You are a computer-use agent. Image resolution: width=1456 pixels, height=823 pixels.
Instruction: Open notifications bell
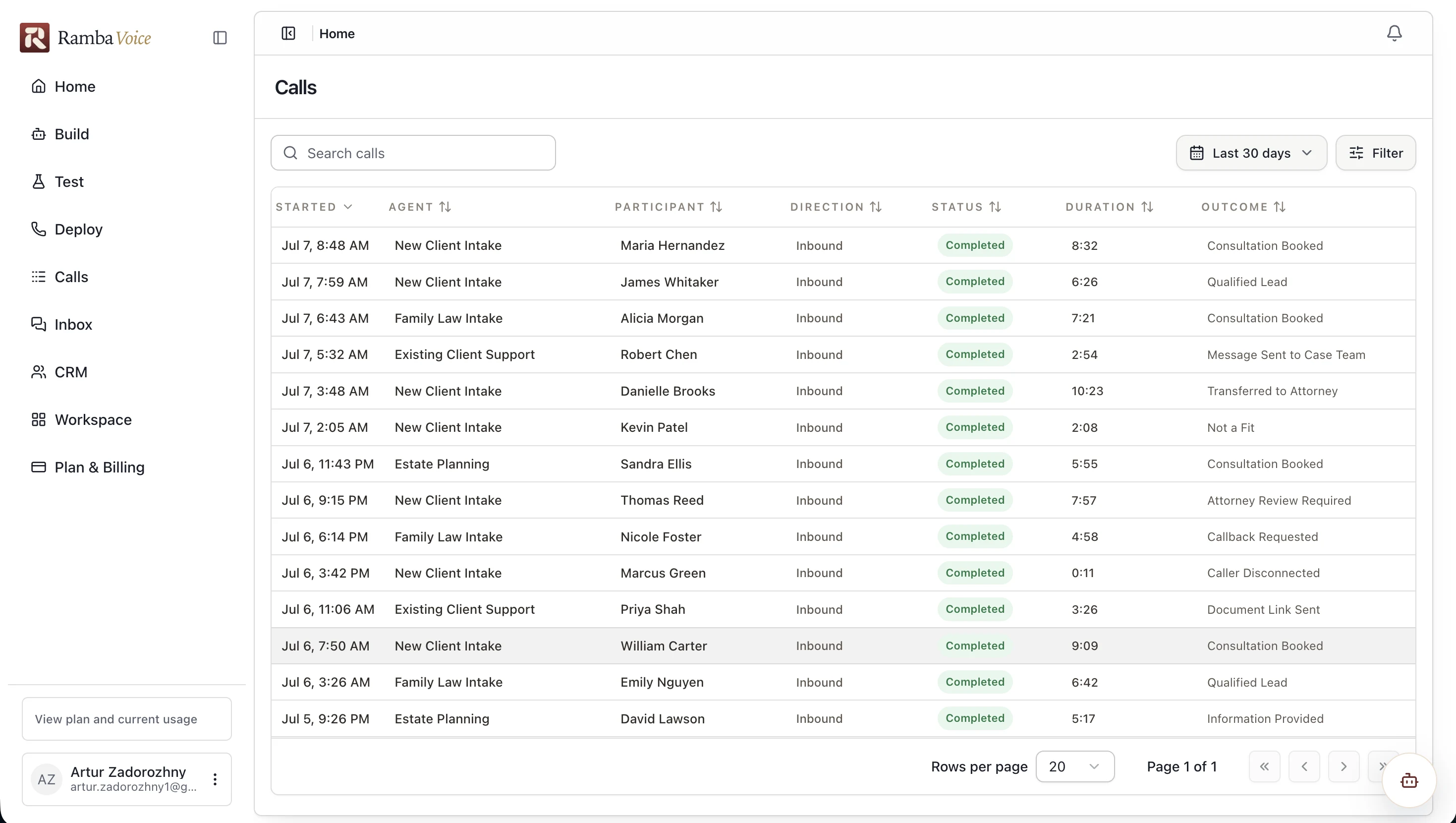click(x=1394, y=33)
